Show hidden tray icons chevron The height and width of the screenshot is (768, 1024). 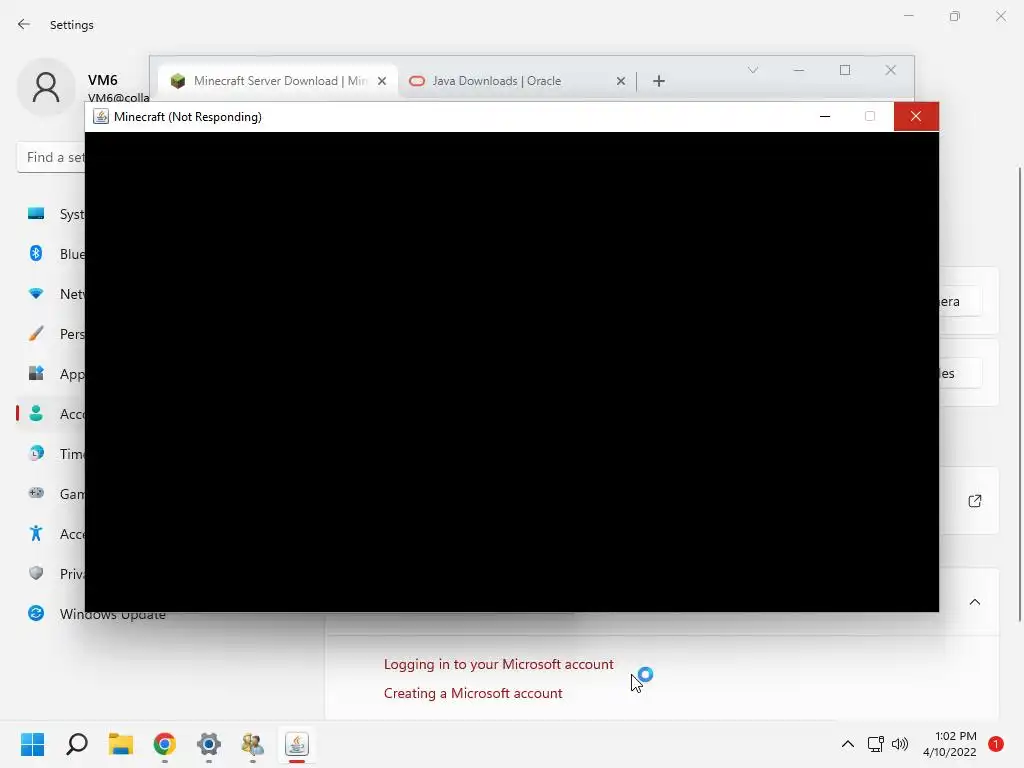[848, 744]
